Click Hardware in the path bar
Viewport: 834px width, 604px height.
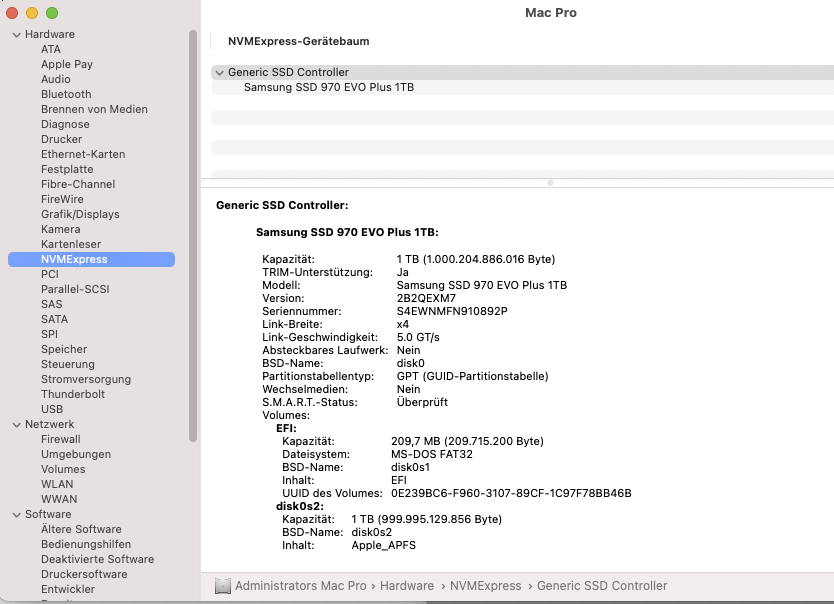(x=407, y=586)
